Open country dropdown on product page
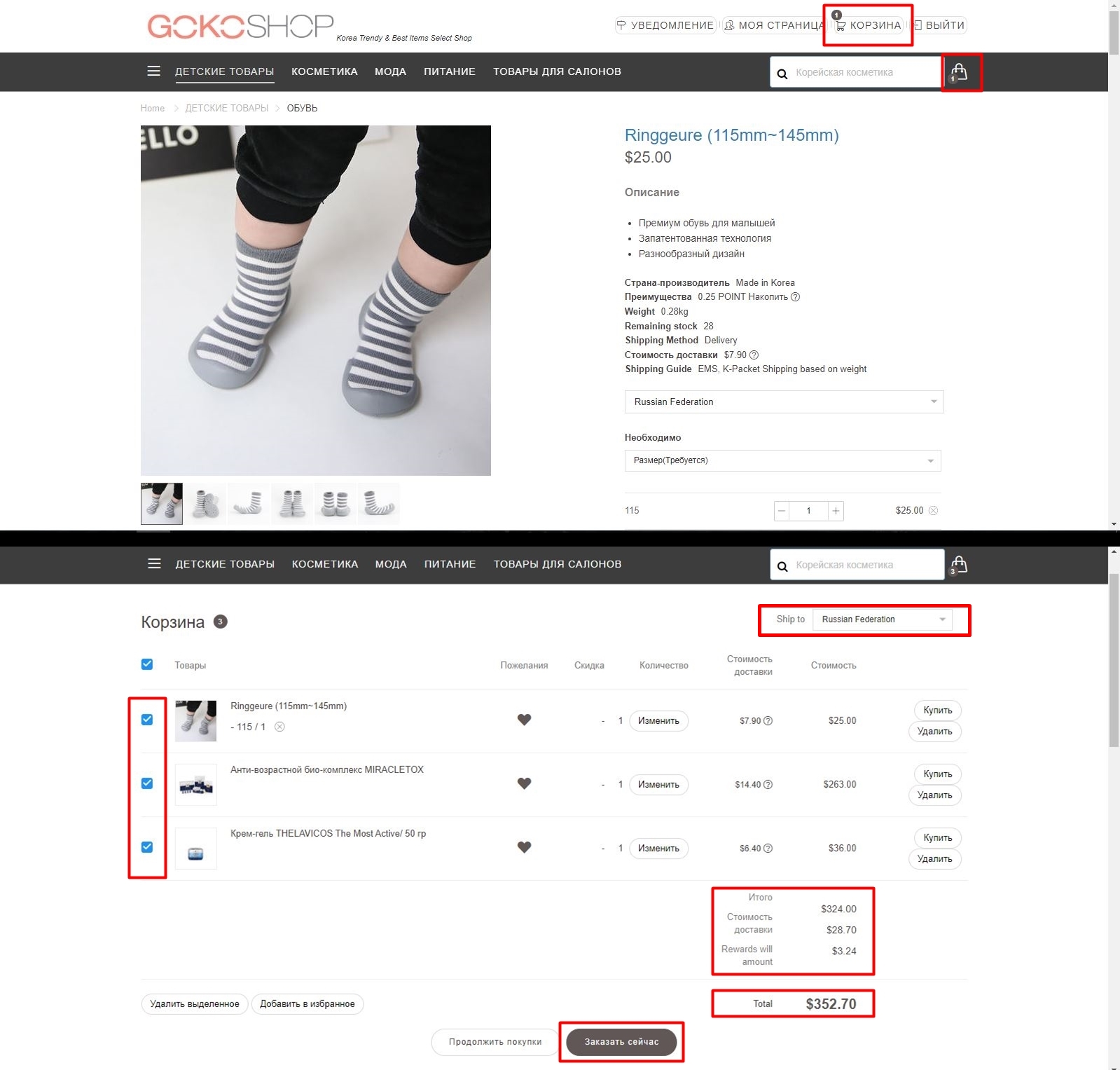 click(x=784, y=402)
